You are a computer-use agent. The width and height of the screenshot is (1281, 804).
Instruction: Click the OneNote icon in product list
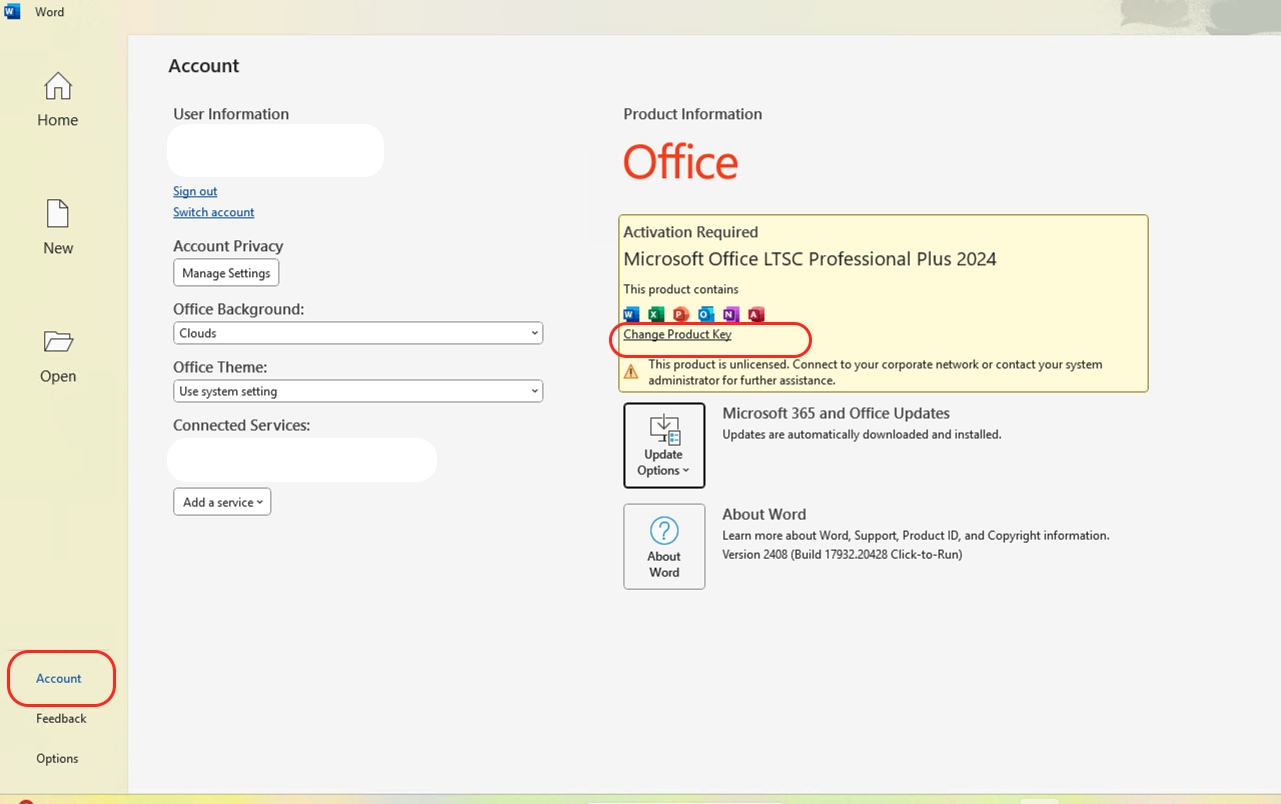(731, 314)
